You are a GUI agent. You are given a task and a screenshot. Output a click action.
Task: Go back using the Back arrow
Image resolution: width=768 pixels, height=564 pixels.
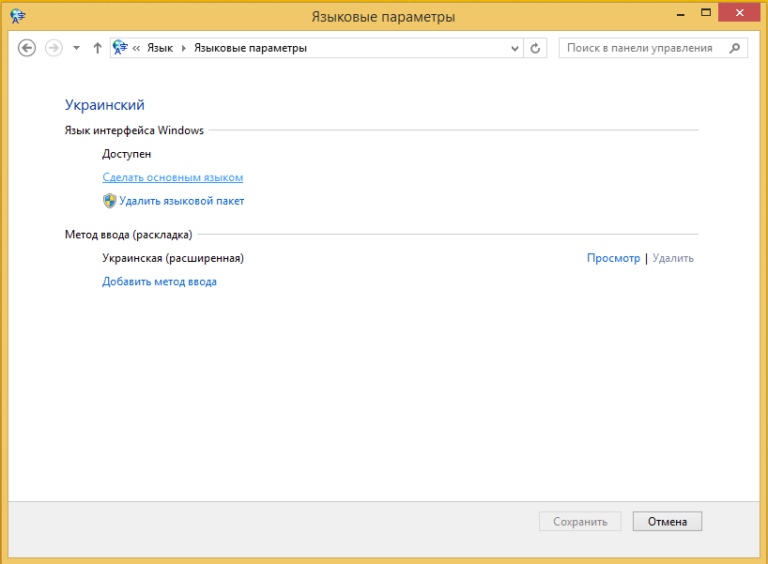click(x=27, y=48)
